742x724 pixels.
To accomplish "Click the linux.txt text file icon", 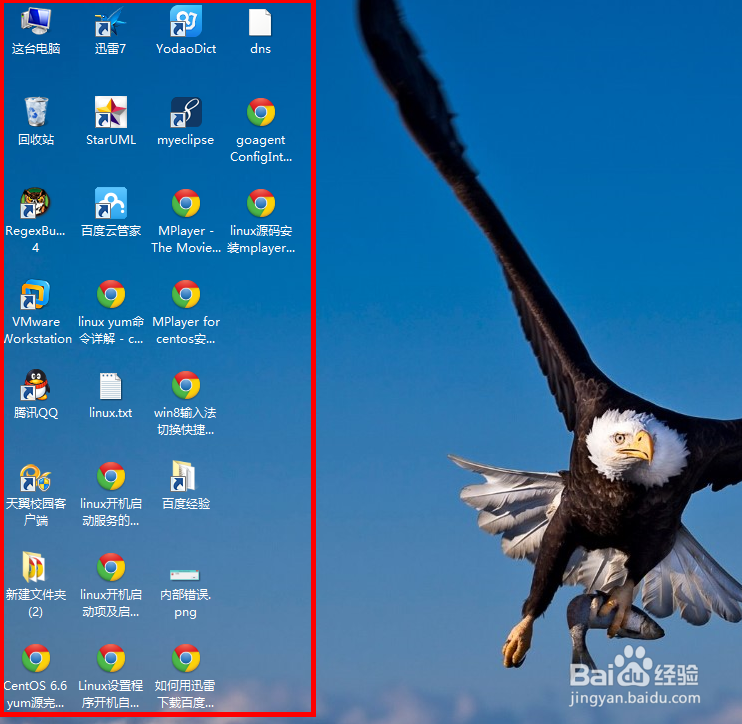I will point(111,386).
